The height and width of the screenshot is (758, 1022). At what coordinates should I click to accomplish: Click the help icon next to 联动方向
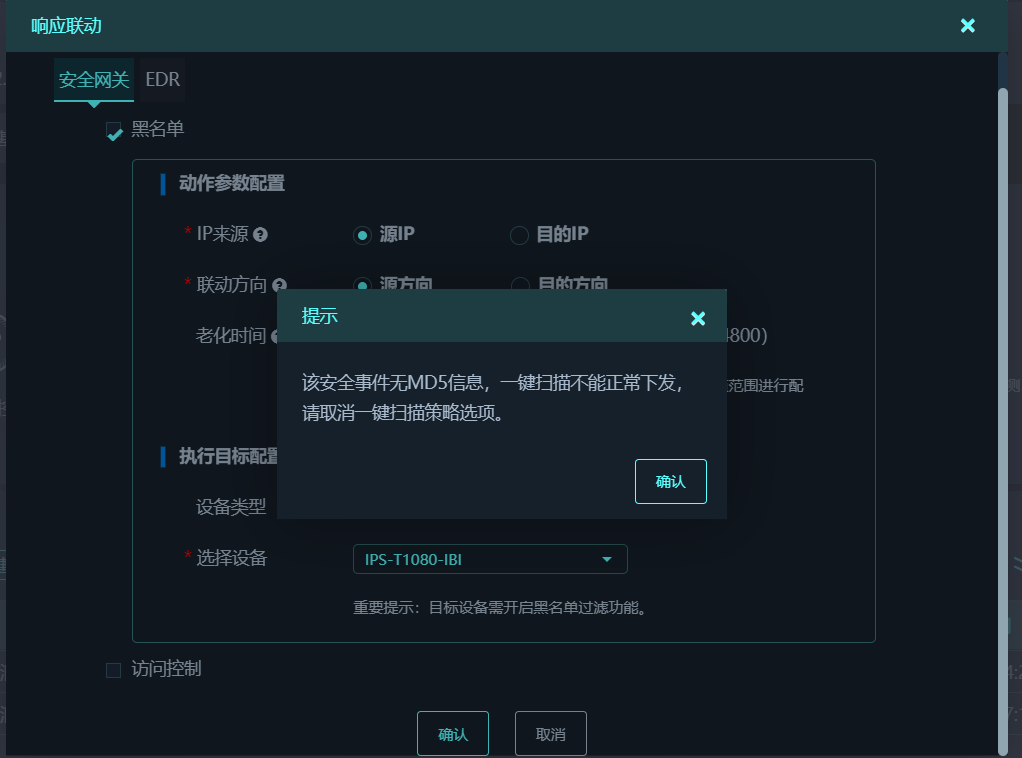click(280, 285)
